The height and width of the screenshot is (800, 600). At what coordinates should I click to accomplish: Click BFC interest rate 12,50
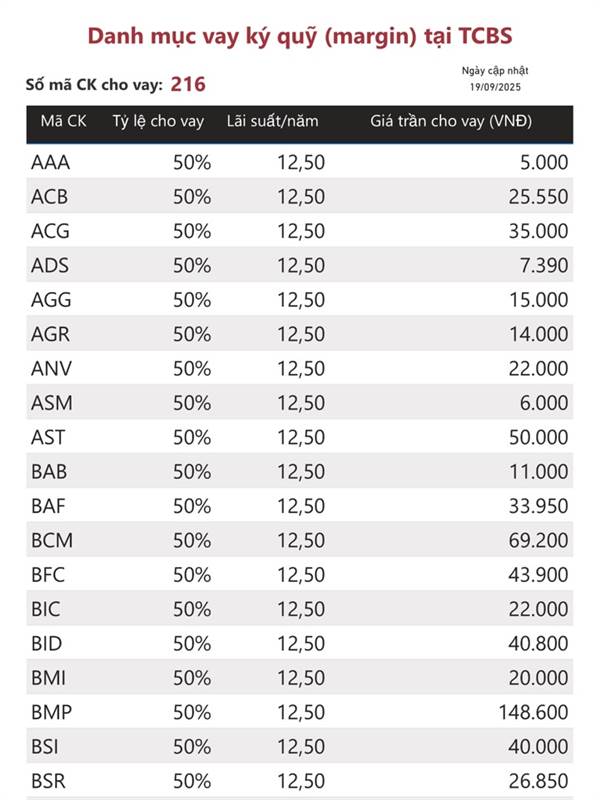click(x=301, y=575)
